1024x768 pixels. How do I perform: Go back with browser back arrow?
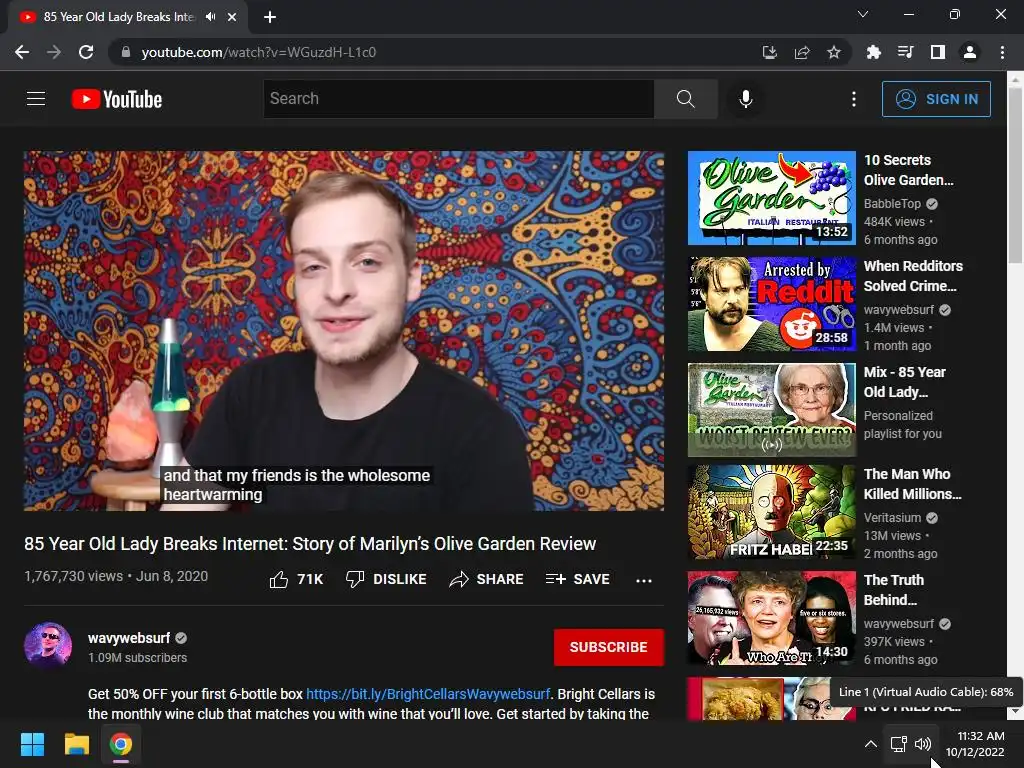pos(22,52)
